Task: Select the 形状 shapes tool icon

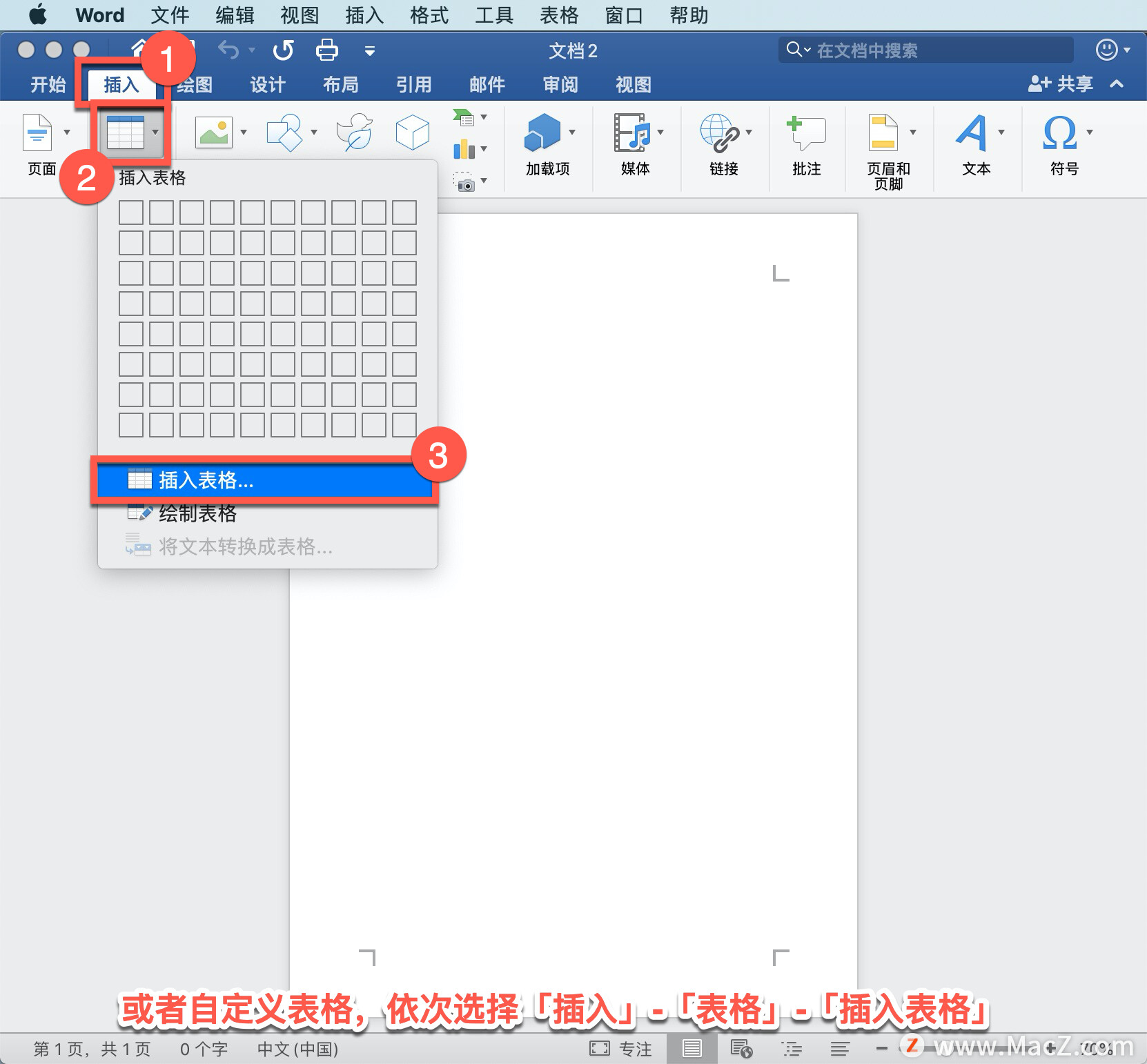Action: 285,132
